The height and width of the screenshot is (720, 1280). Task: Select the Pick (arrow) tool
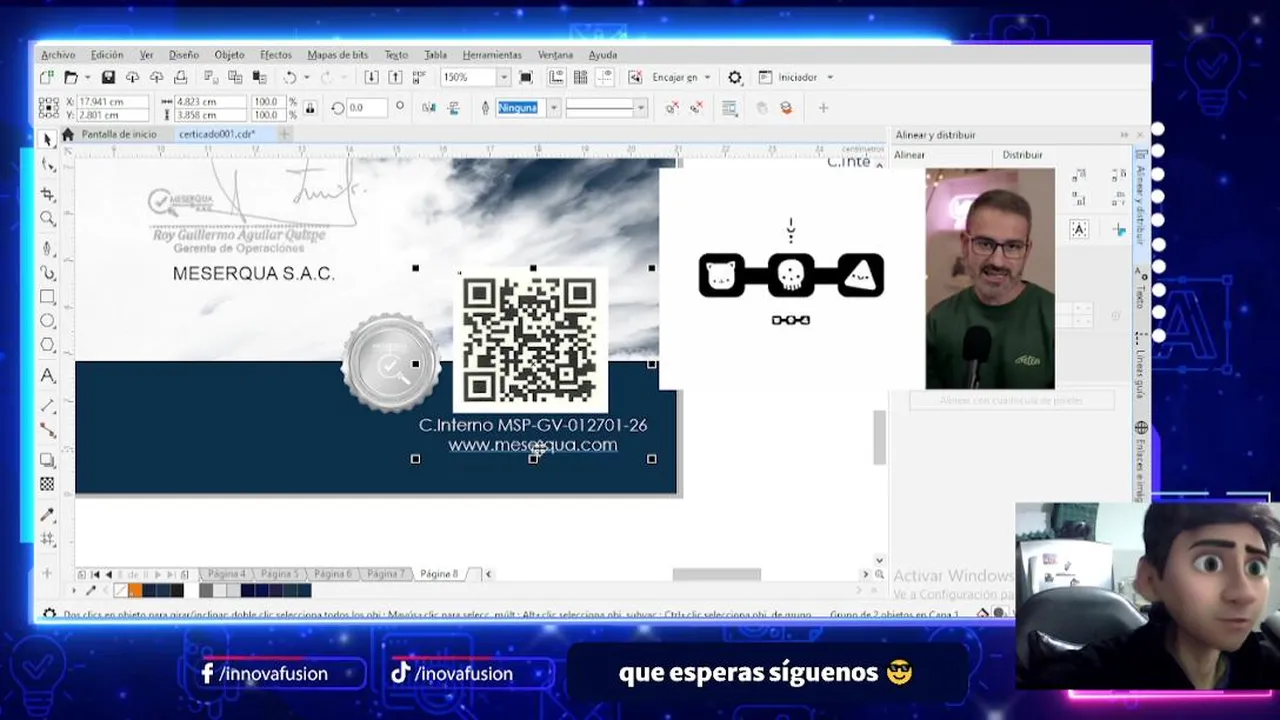(47, 140)
